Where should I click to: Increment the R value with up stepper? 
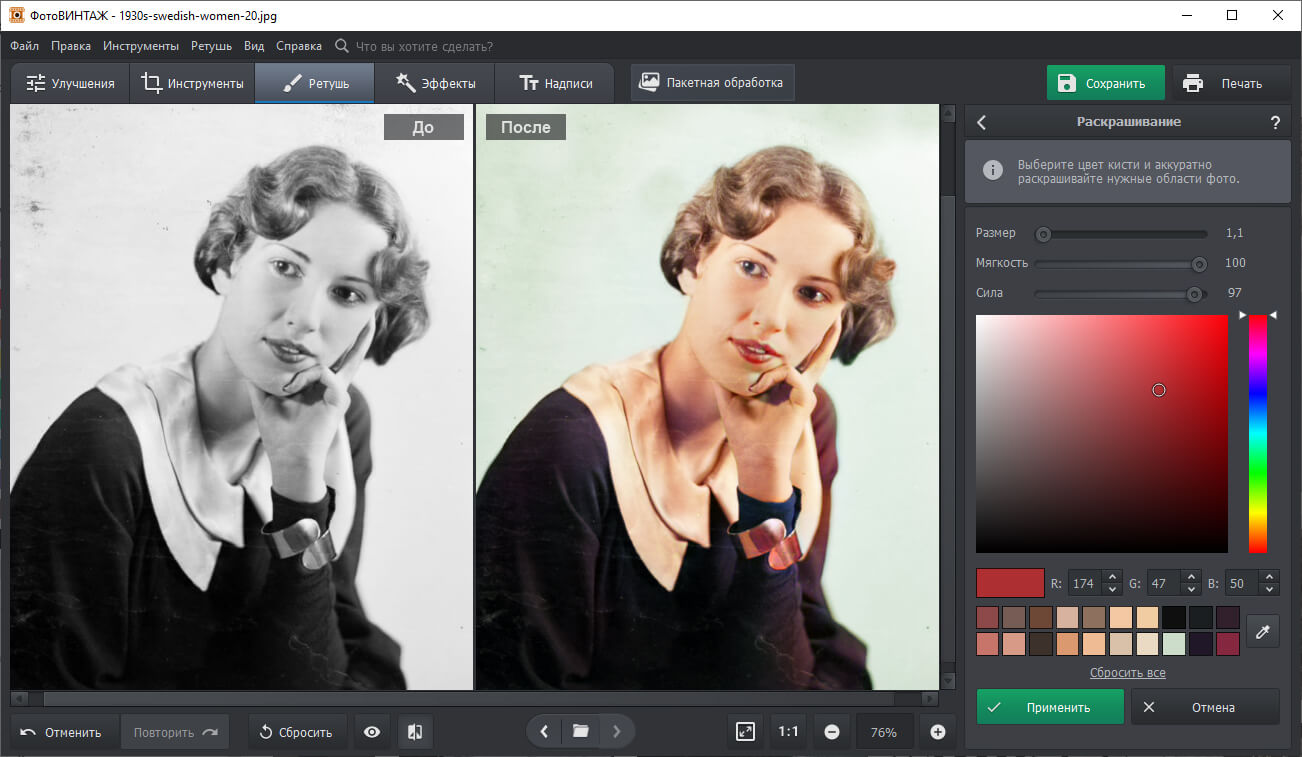[x=1114, y=577]
